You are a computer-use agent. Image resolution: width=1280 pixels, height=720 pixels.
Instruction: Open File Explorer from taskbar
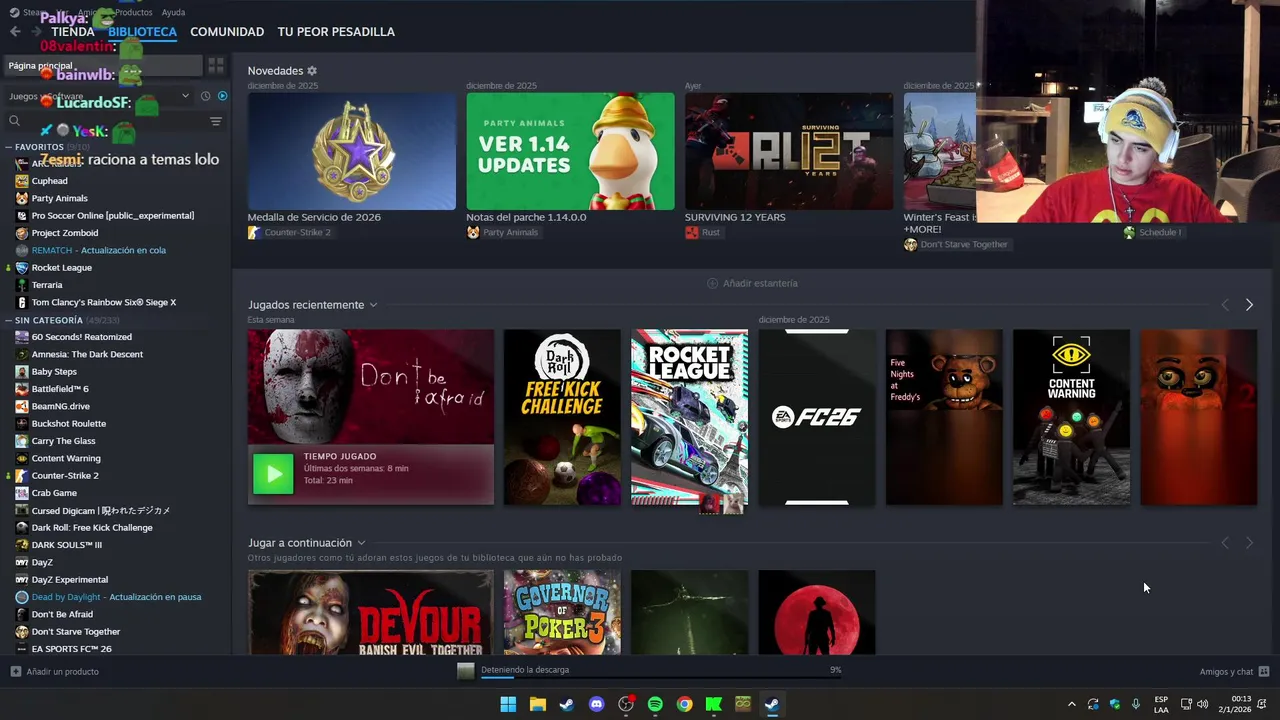537,704
